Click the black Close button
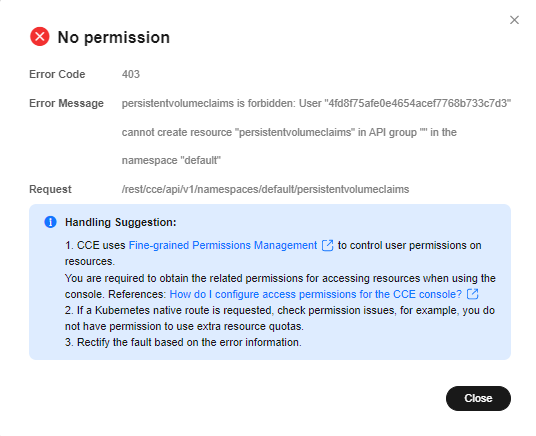Viewport: 536px width, 436px height. [x=478, y=398]
